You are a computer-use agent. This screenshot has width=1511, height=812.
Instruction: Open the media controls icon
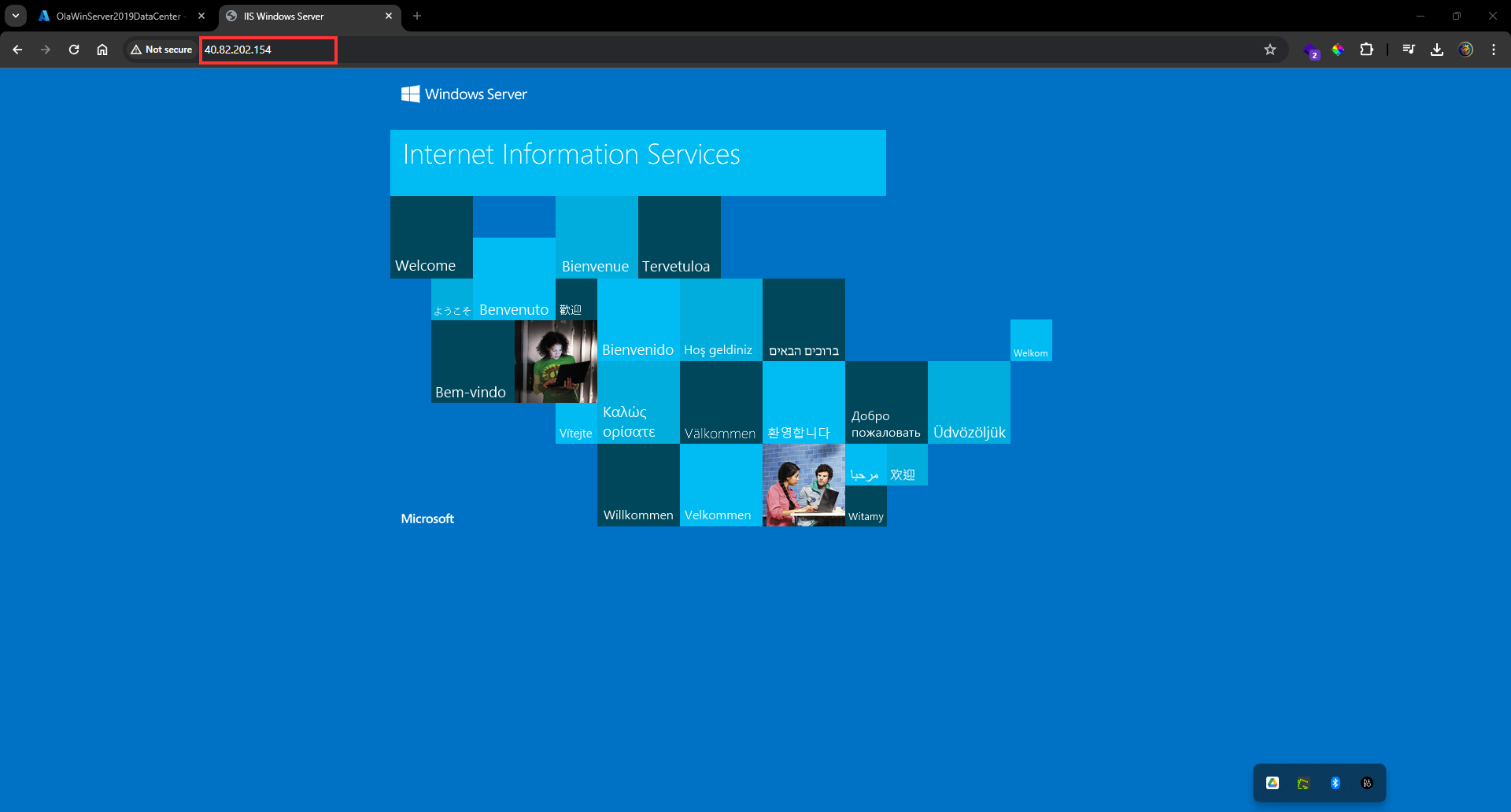tap(1409, 50)
